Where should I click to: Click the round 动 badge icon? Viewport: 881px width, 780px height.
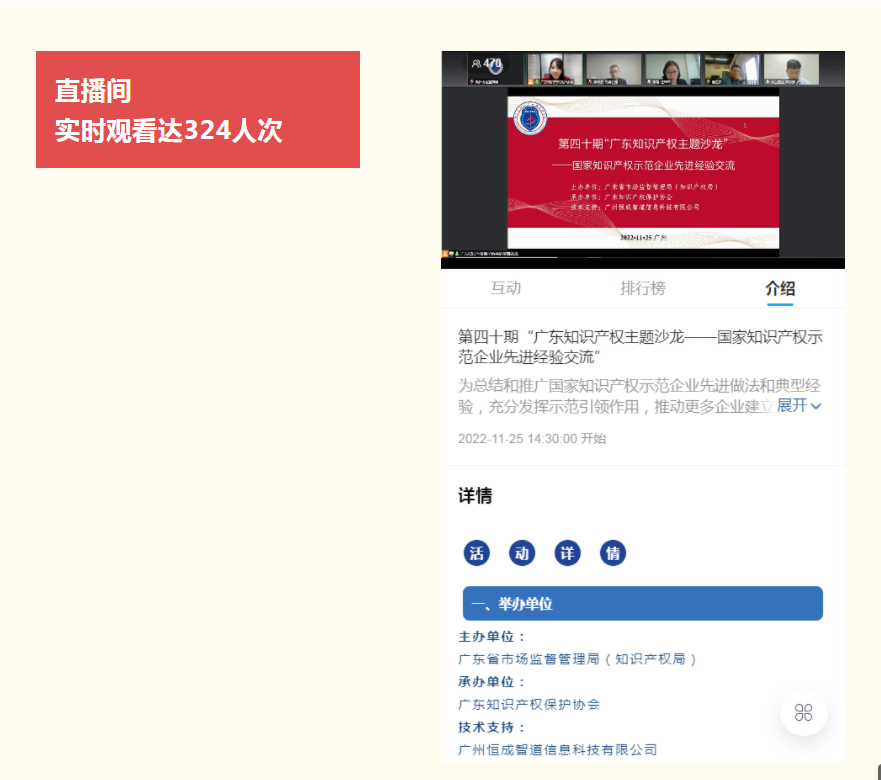522,553
